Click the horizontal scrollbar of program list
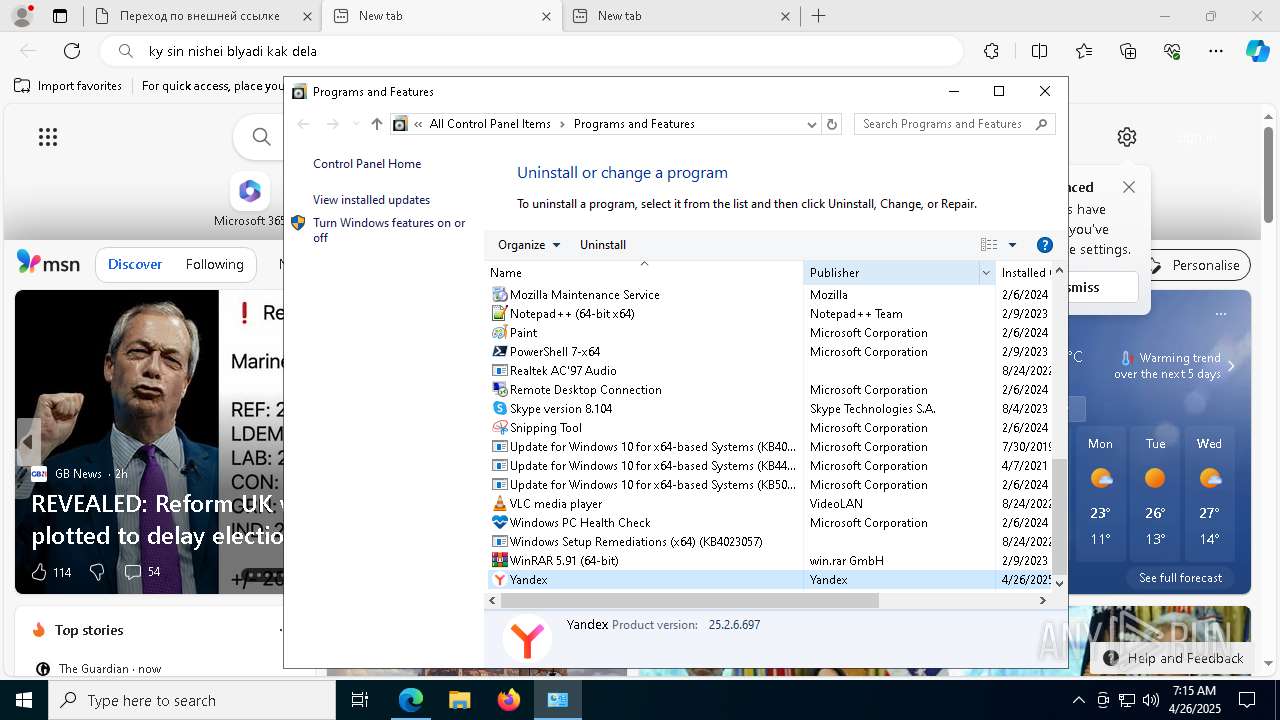The width and height of the screenshot is (1280, 720). click(x=690, y=601)
